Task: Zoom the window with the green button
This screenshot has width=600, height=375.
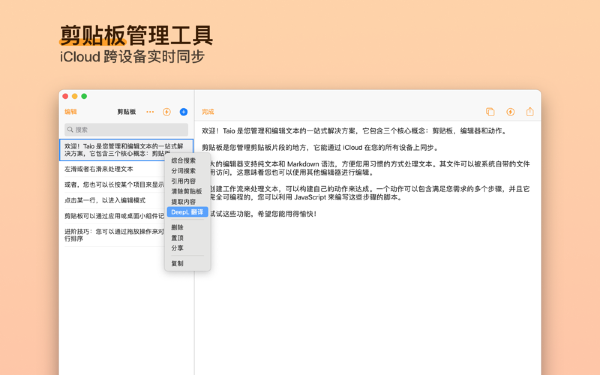Action: 84,96
